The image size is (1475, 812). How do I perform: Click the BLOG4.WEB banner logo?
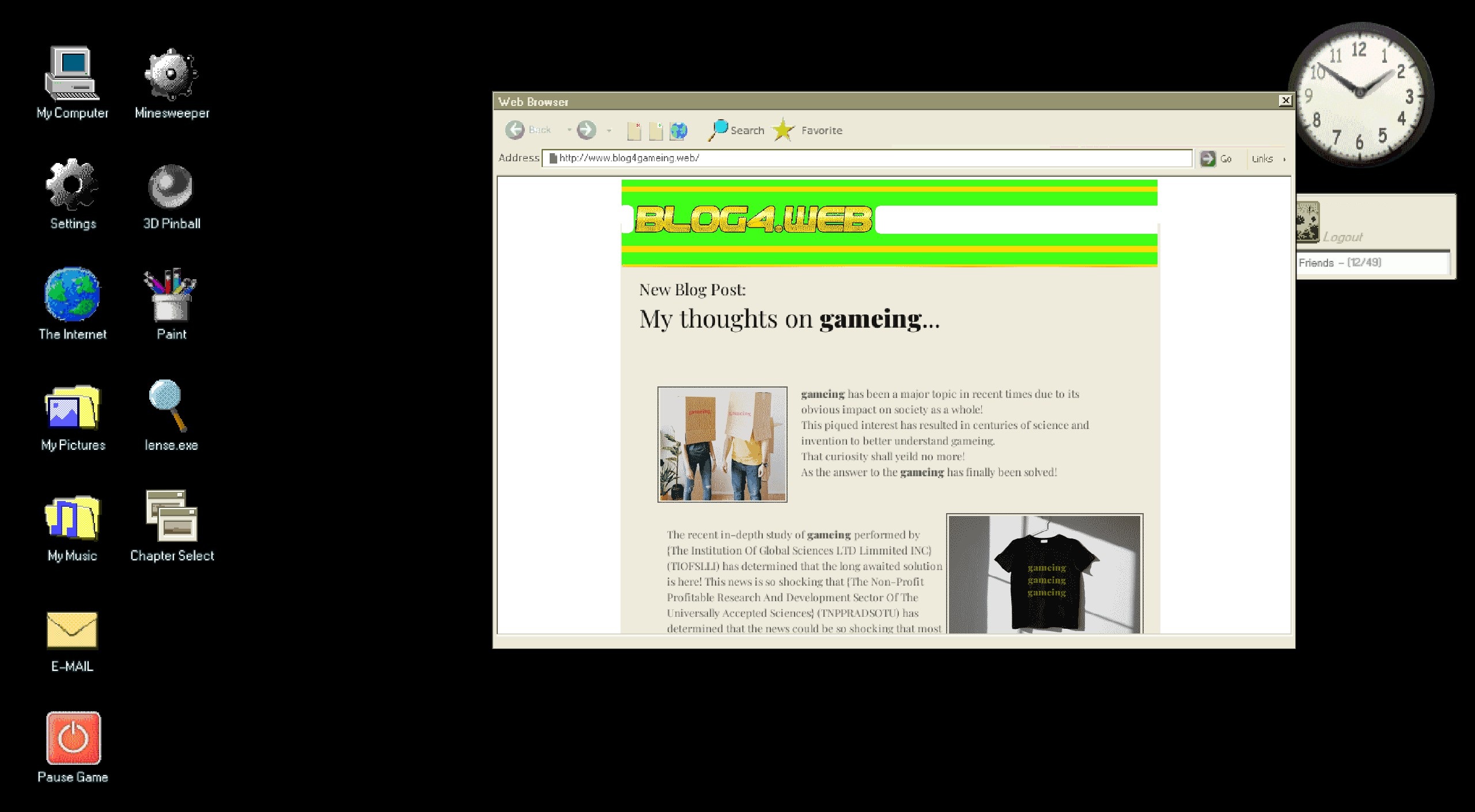pos(754,219)
